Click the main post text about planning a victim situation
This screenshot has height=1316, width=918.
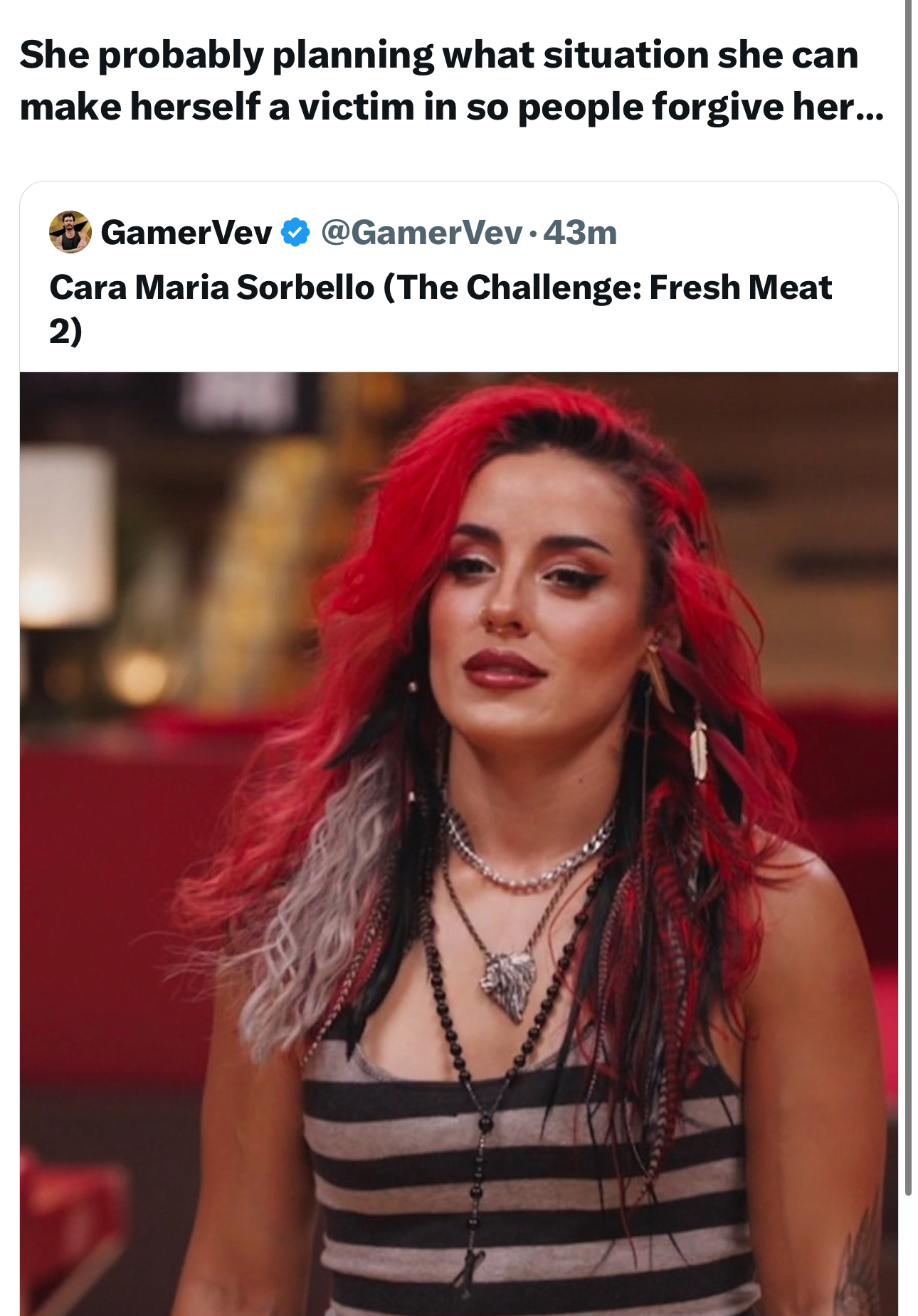452,80
